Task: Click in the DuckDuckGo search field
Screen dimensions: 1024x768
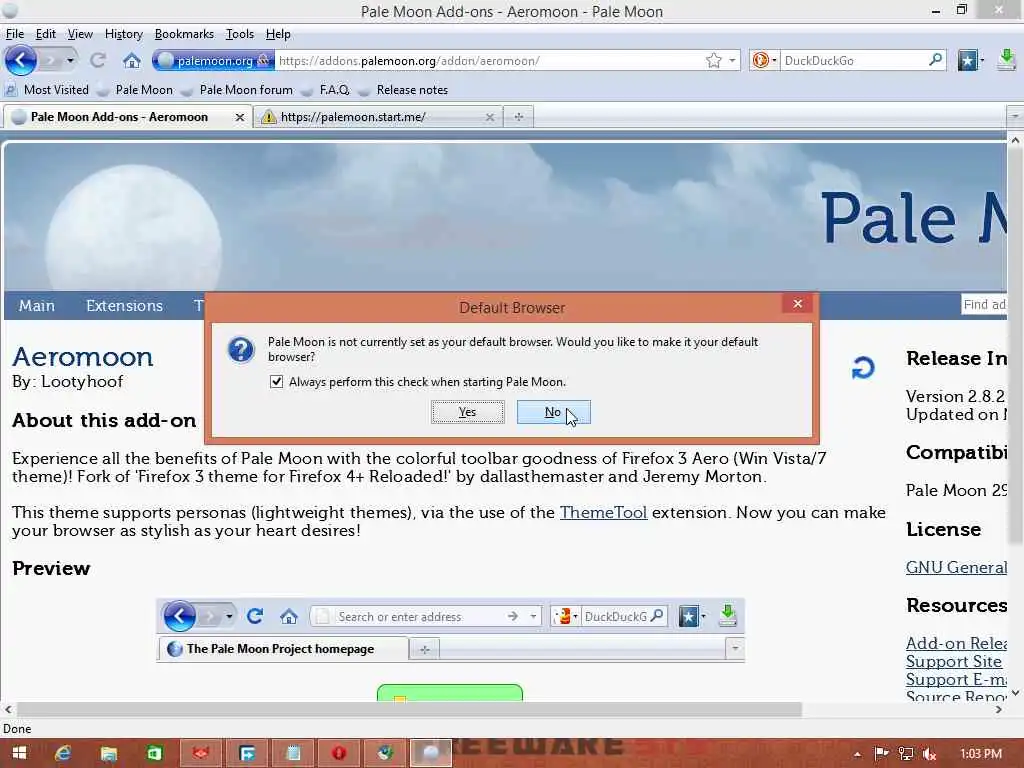Action: (x=854, y=61)
